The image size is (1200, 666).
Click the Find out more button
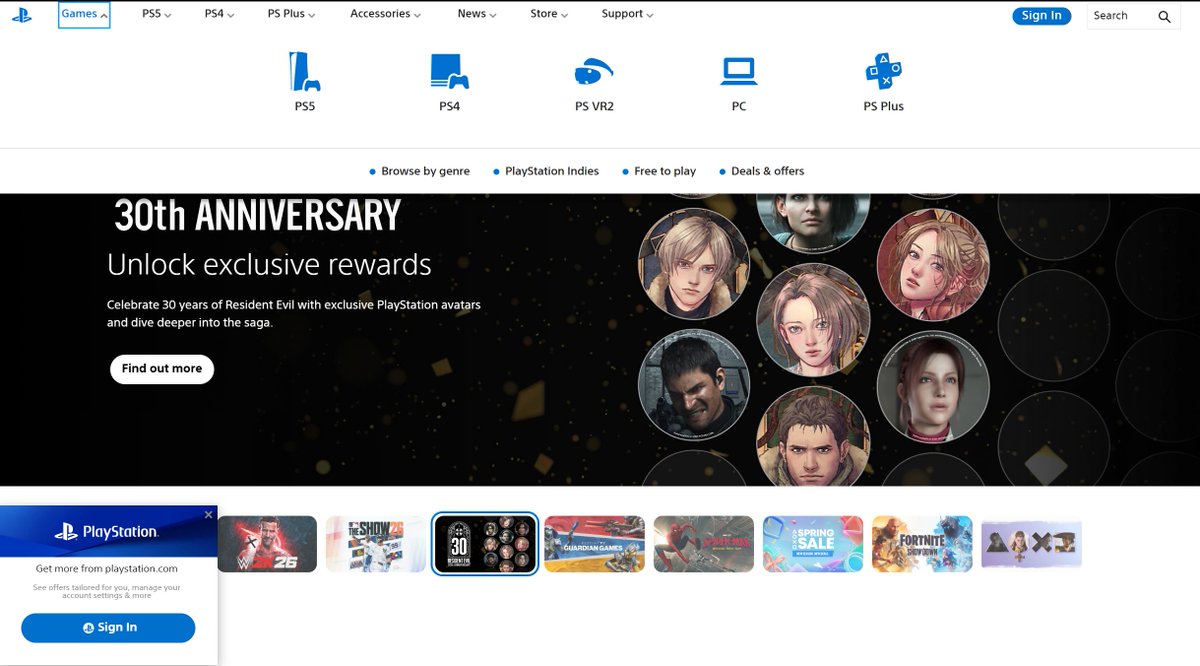click(162, 369)
